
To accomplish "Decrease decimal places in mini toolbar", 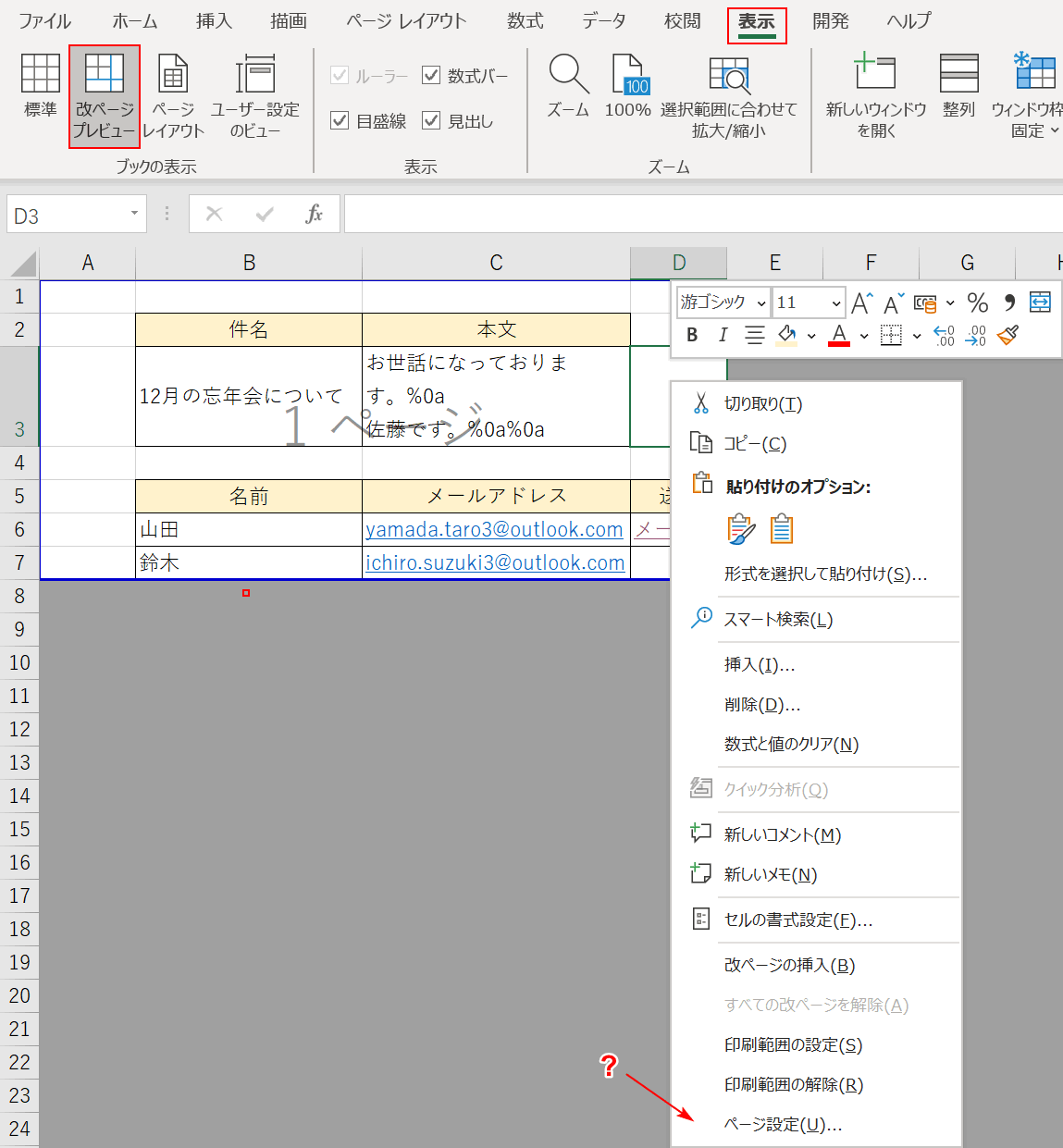I will click(976, 335).
